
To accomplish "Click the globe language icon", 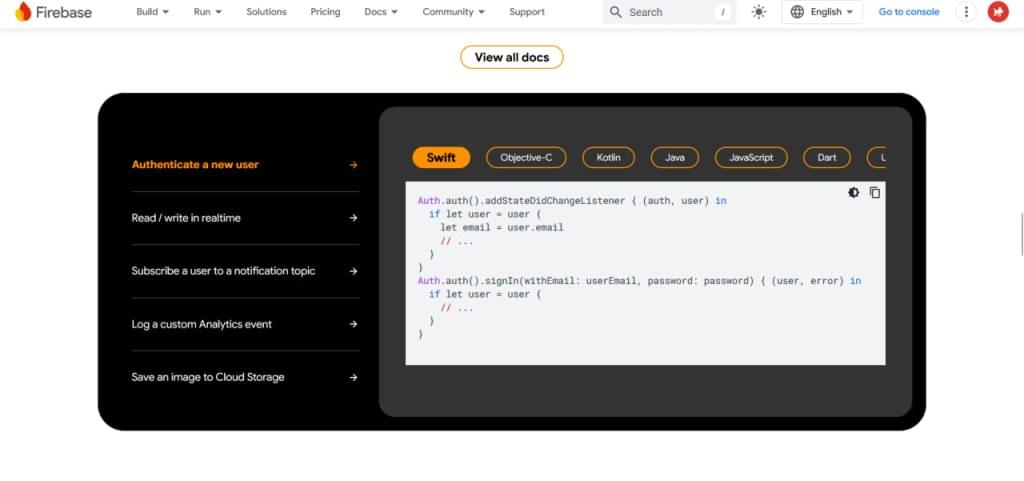I will click(797, 12).
